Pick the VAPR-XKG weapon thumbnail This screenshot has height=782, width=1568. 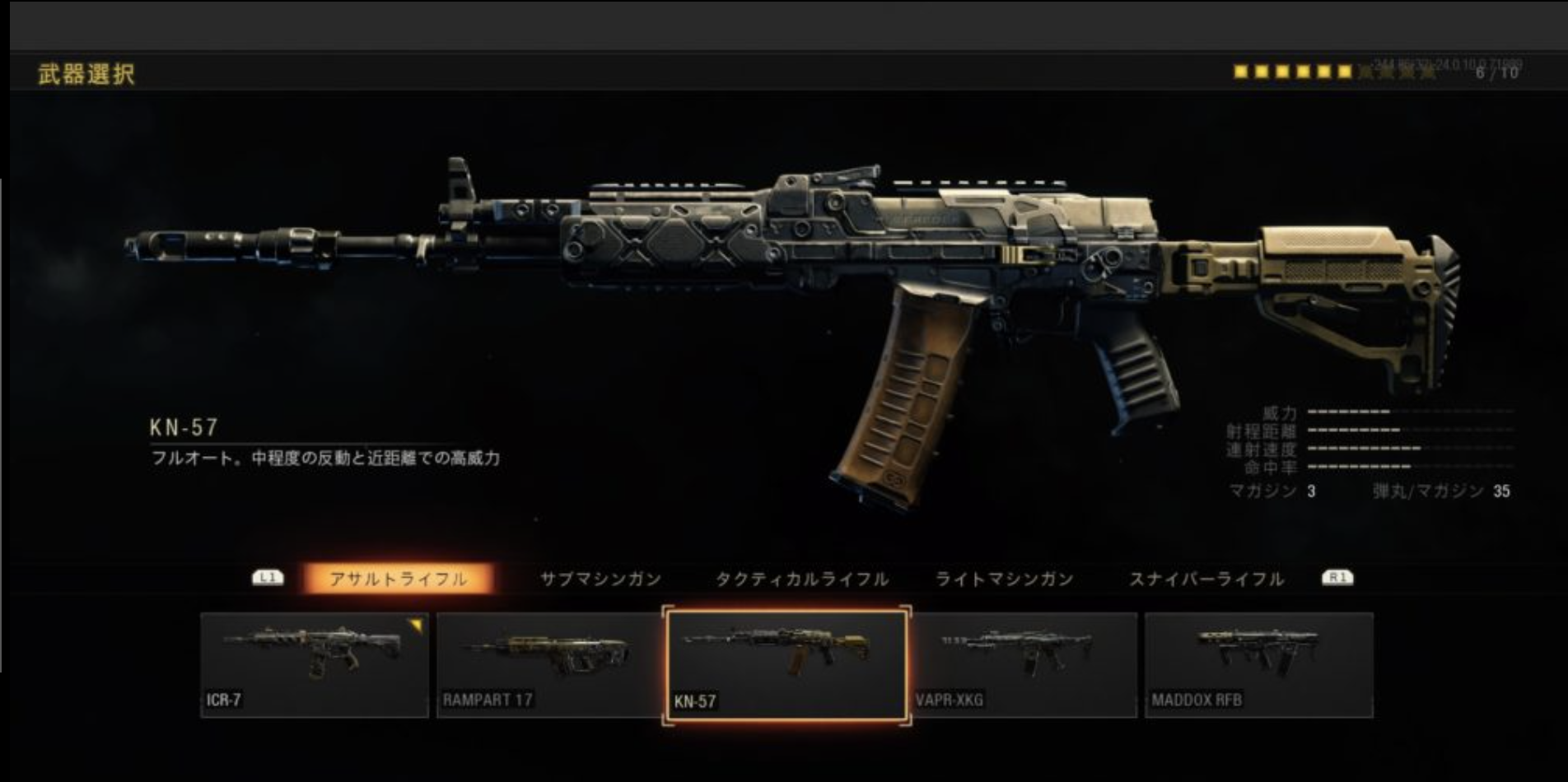[x=1024, y=665]
